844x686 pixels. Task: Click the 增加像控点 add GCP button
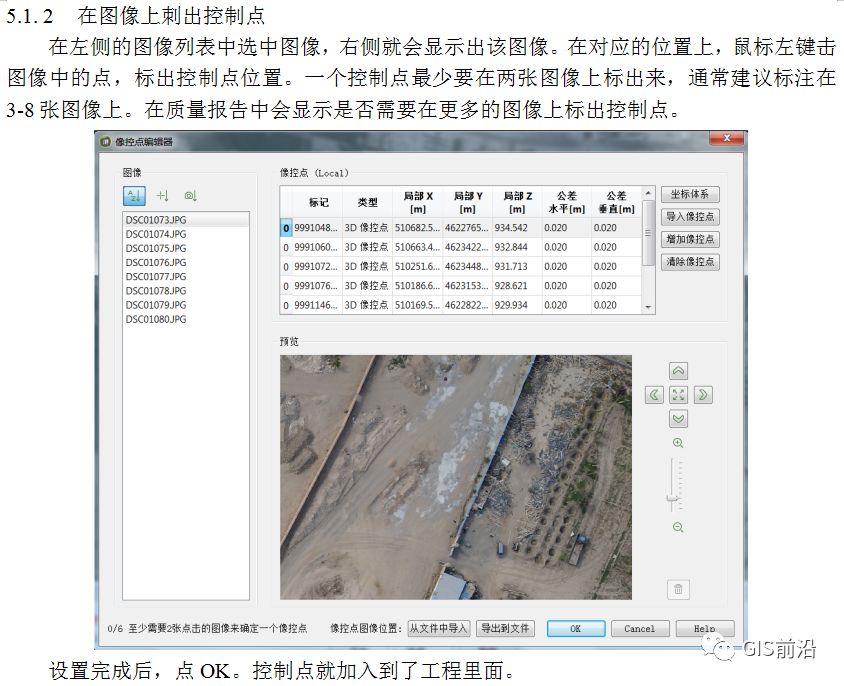click(x=690, y=240)
